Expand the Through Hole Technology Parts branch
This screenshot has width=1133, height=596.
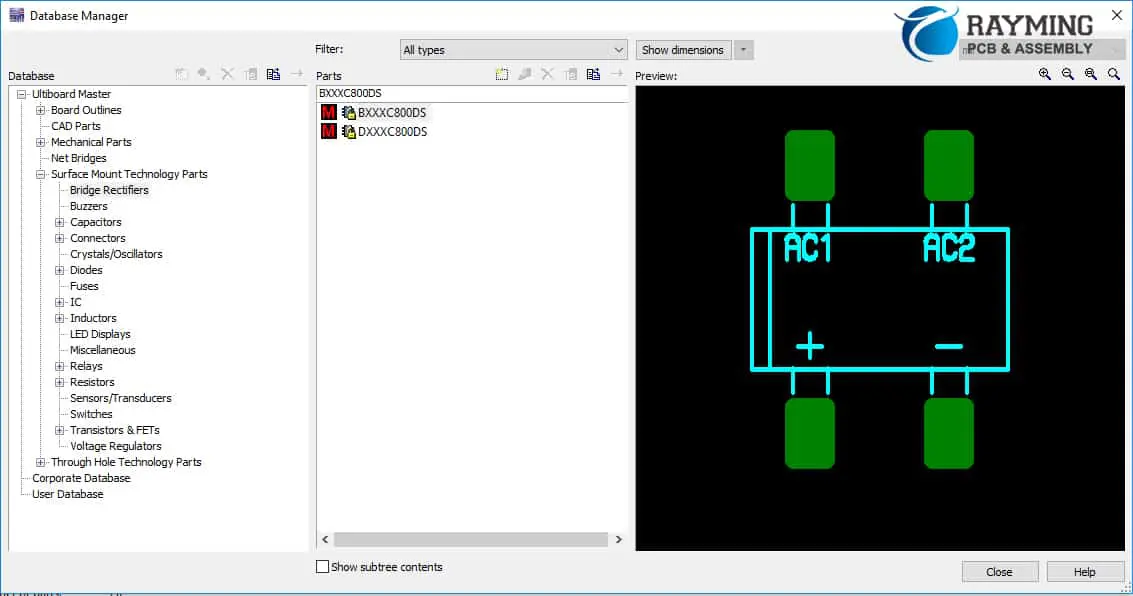(39, 462)
